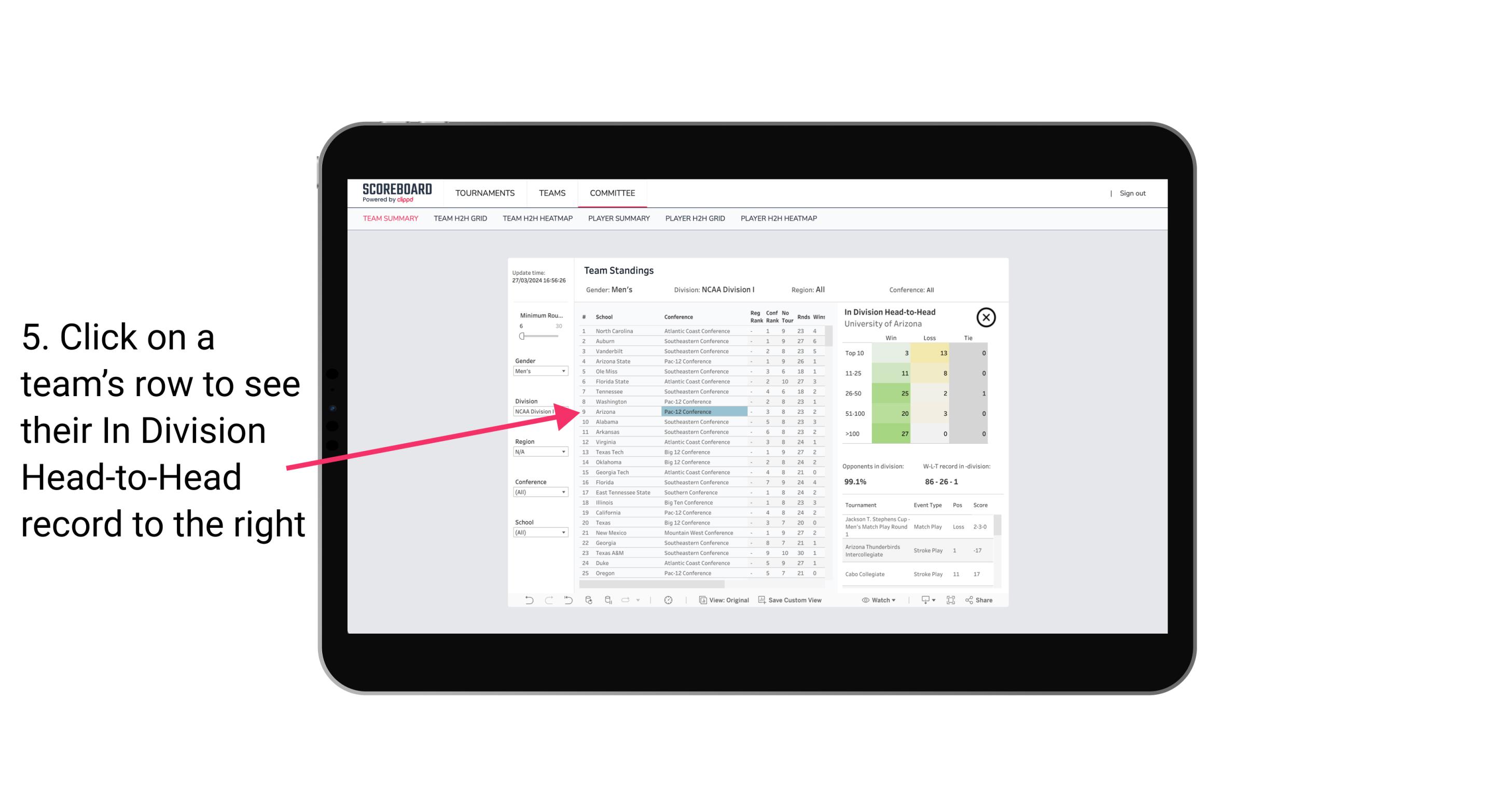The height and width of the screenshot is (812, 1510).
Task: Click the Save Custom View icon
Action: [762, 600]
